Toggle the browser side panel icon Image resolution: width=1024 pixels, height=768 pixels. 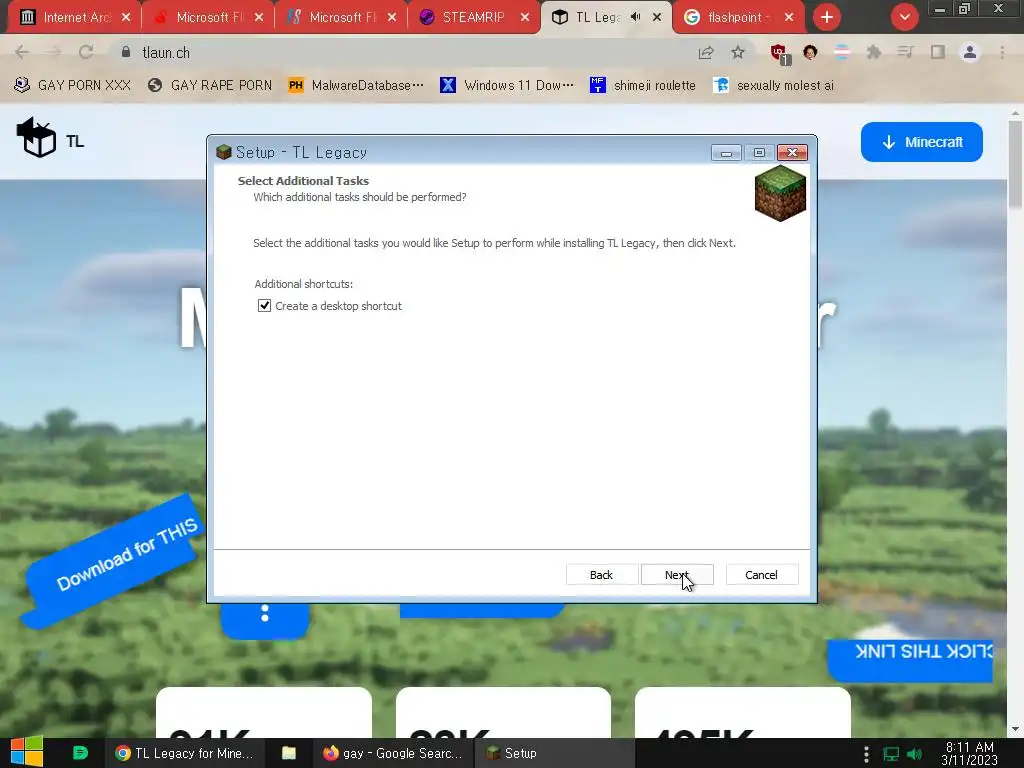pyautogui.click(x=938, y=52)
